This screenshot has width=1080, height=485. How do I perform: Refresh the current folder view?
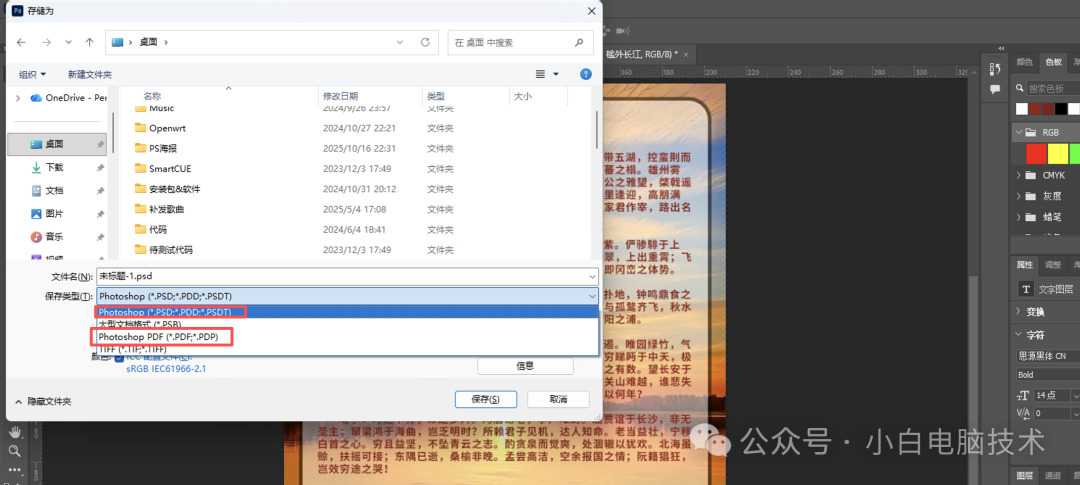click(x=425, y=42)
